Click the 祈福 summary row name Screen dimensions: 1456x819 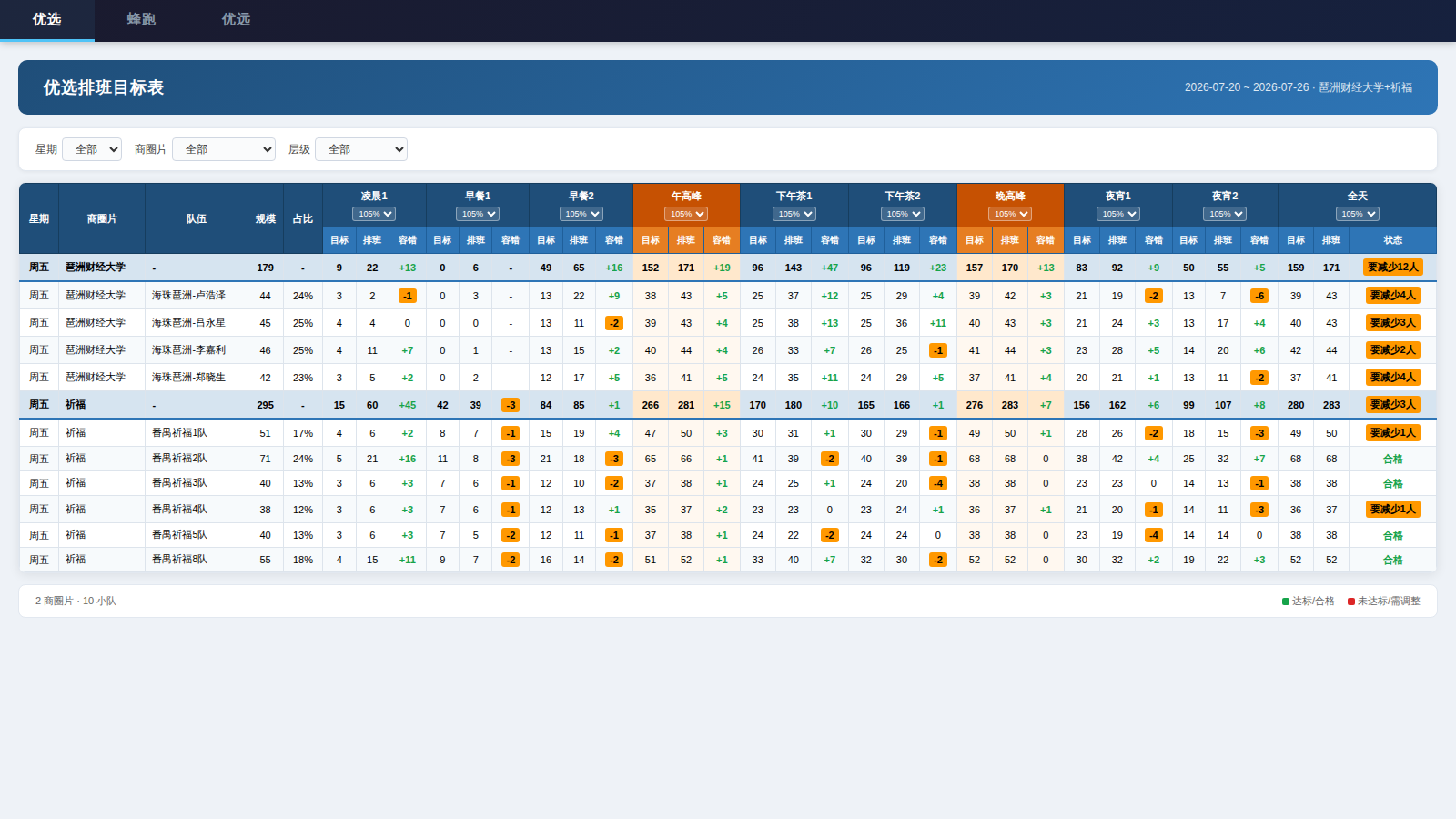[75, 405]
